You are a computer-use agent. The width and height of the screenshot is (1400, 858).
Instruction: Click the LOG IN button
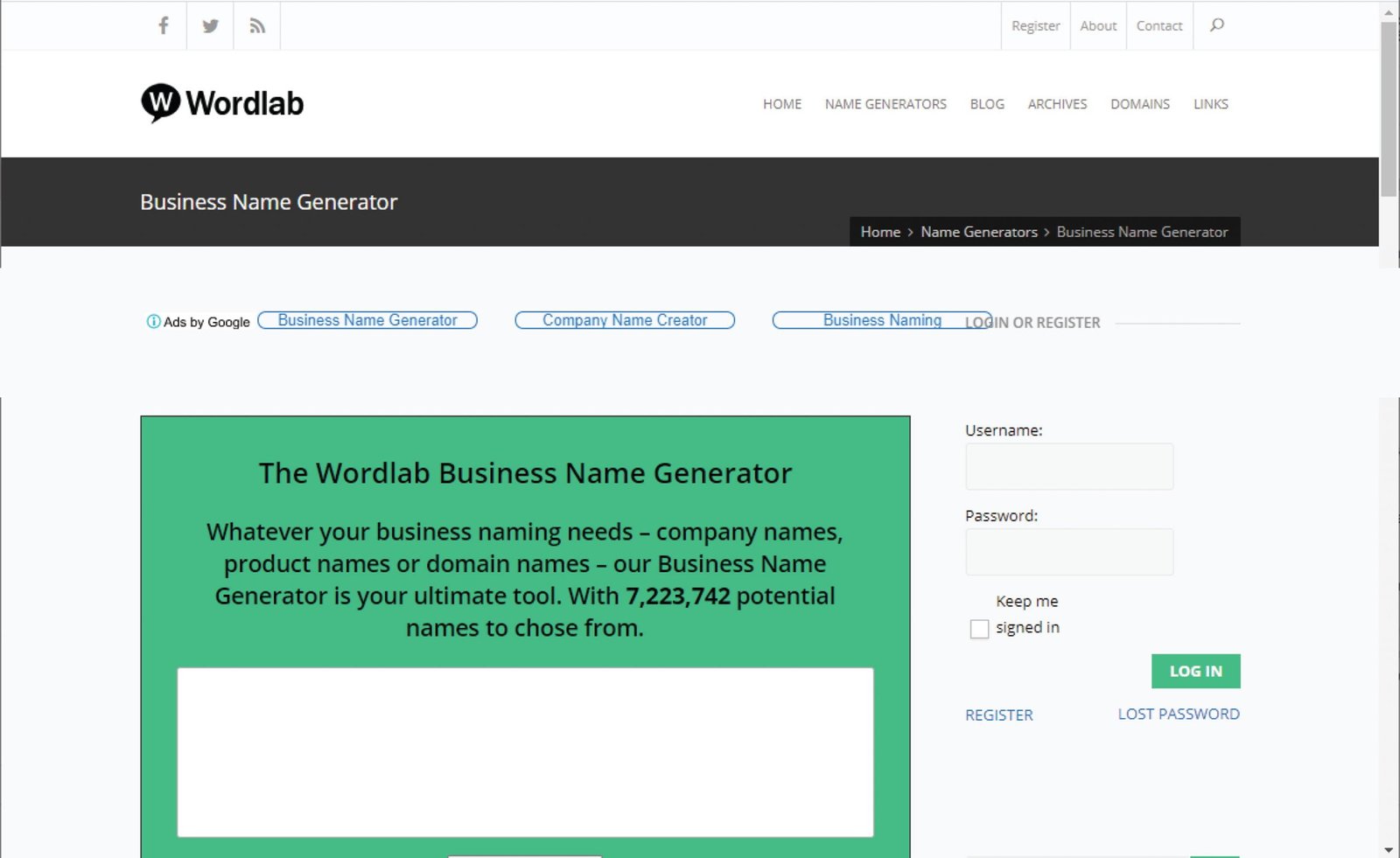tap(1196, 671)
